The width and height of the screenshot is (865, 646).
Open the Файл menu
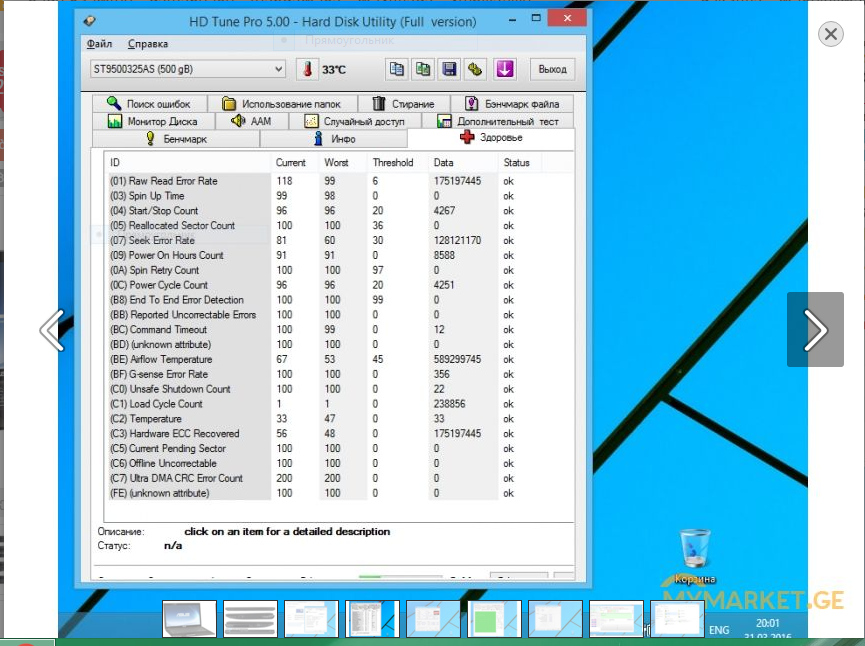click(99, 44)
